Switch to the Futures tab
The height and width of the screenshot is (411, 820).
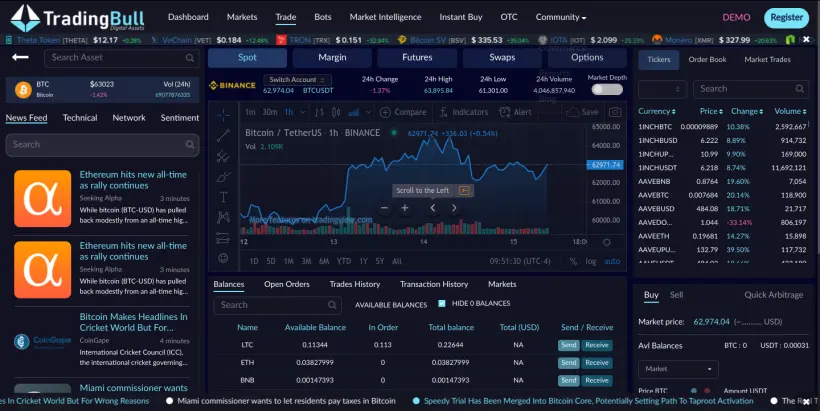pyautogui.click(x=417, y=58)
